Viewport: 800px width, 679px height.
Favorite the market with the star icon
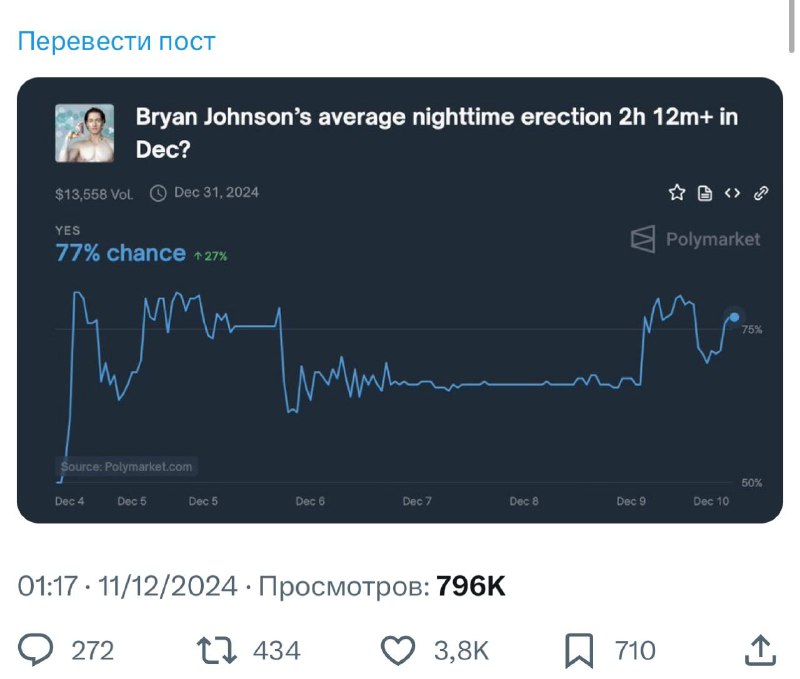(677, 193)
